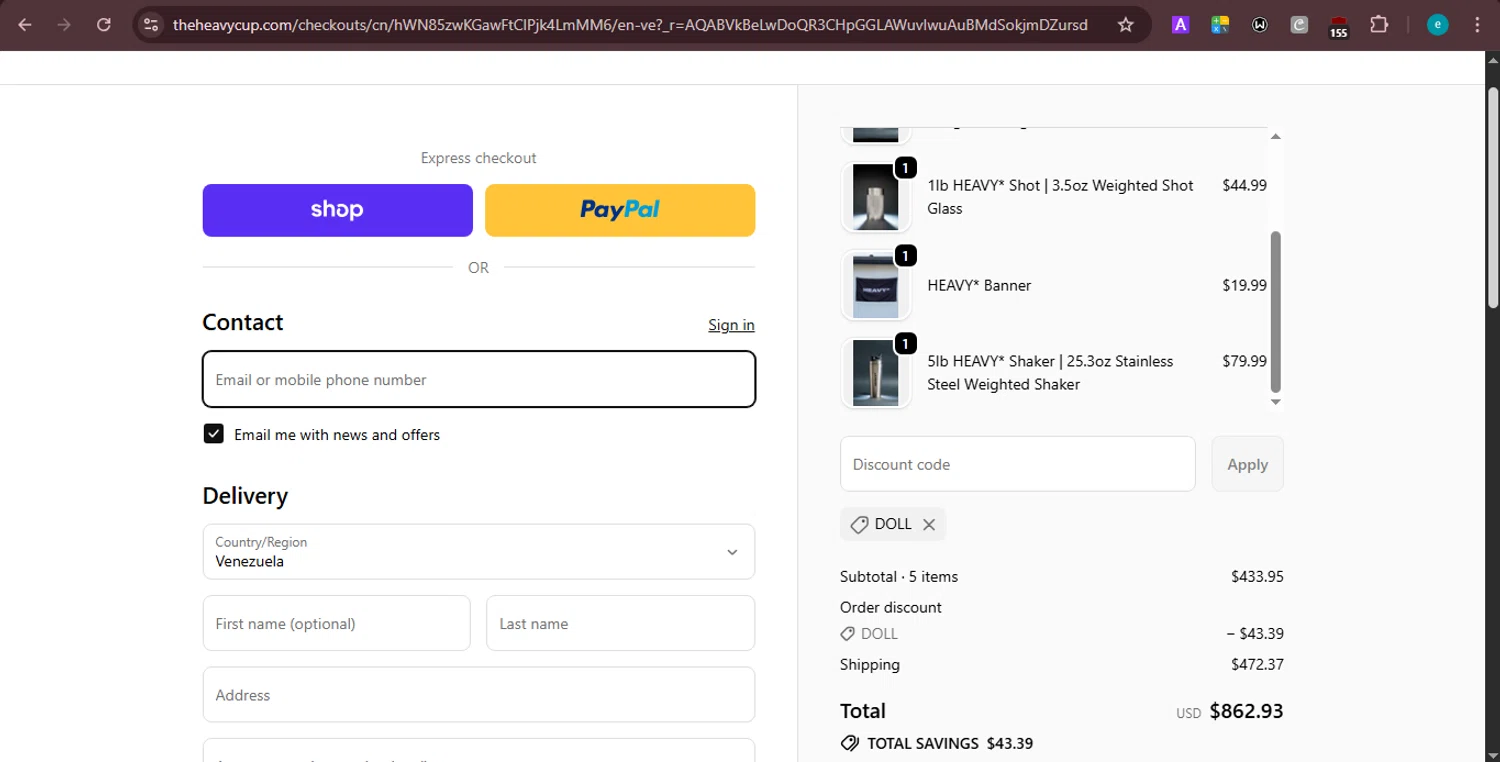Open site information icon in address bar
The width and height of the screenshot is (1500, 762).
pyautogui.click(x=151, y=24)
